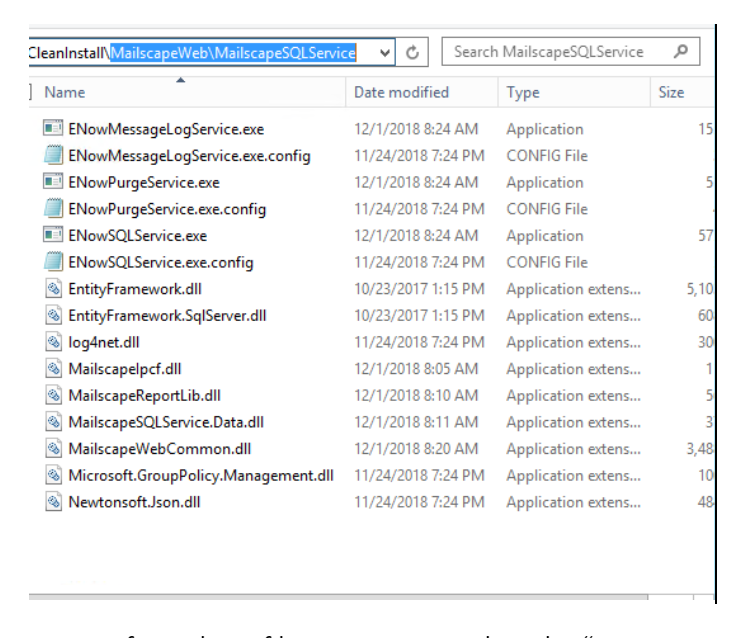Select file name log4net.dll
The image size is (740, 638).
pos(104,343)
